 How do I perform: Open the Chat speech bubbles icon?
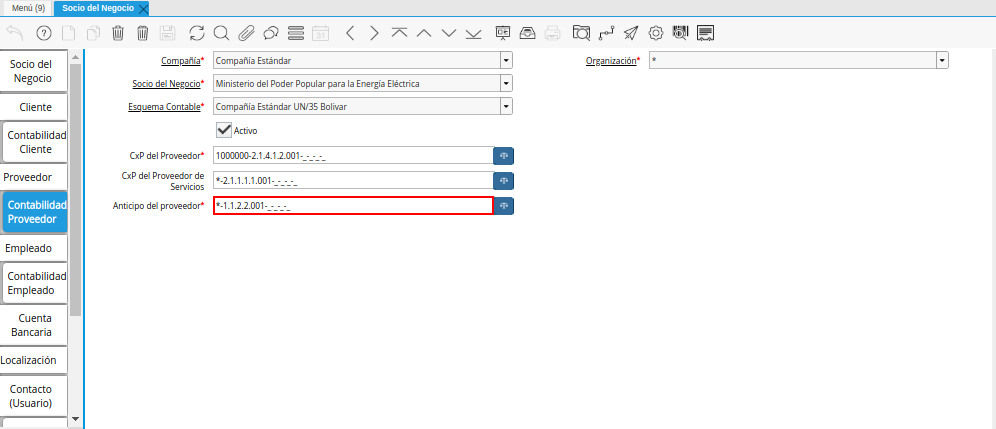point(271,33)
